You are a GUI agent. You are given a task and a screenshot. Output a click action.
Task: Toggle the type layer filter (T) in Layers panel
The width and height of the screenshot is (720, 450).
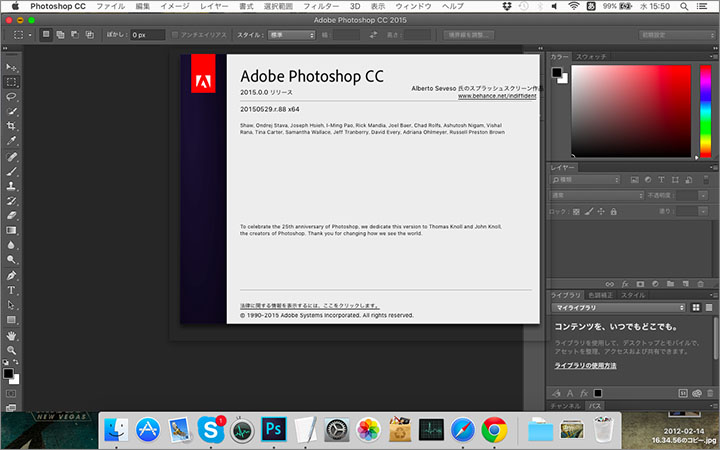click(661, 180)
